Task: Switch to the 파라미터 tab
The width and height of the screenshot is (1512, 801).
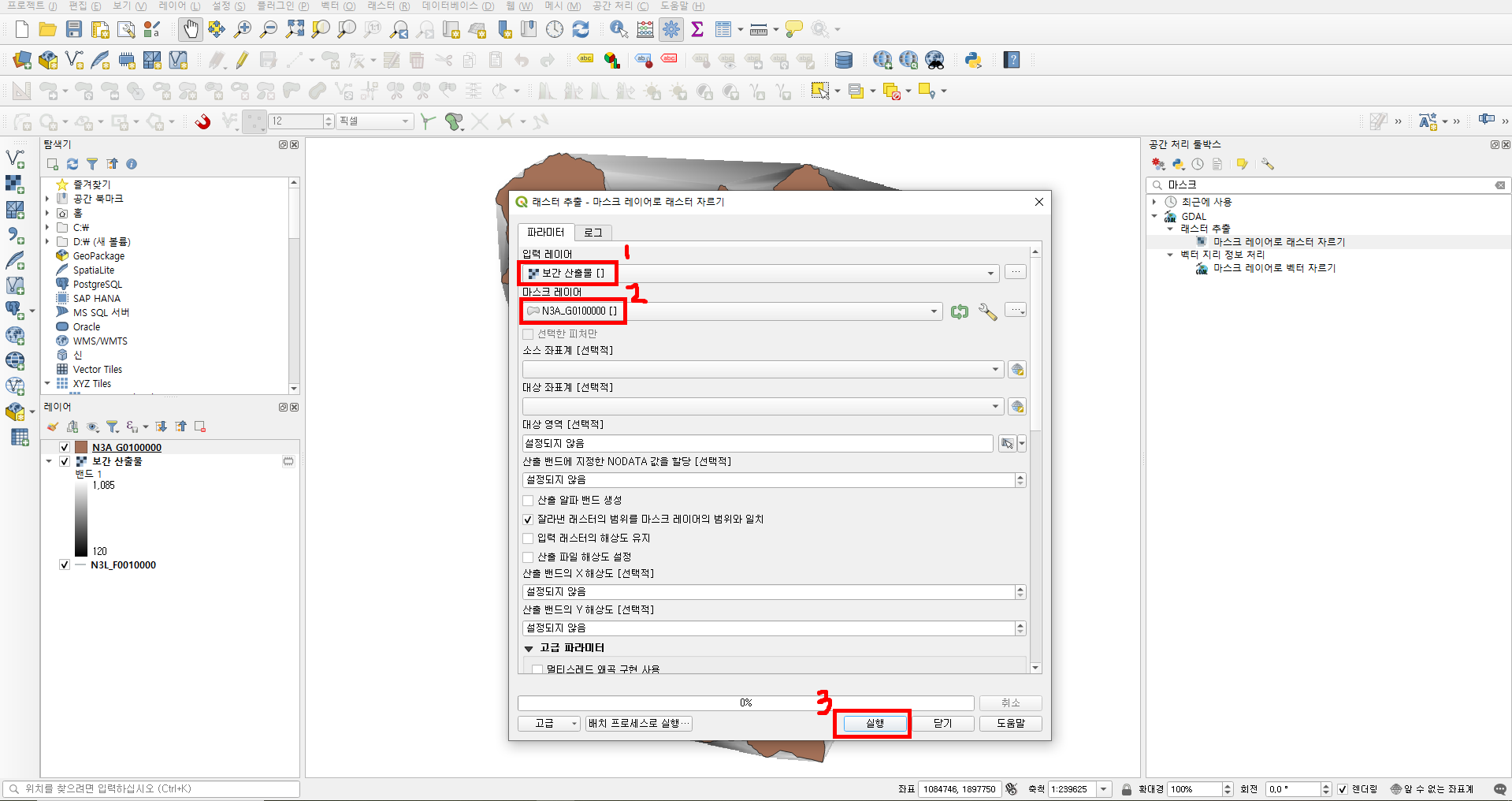Action: pyautogui.click(x=546, y=233)
